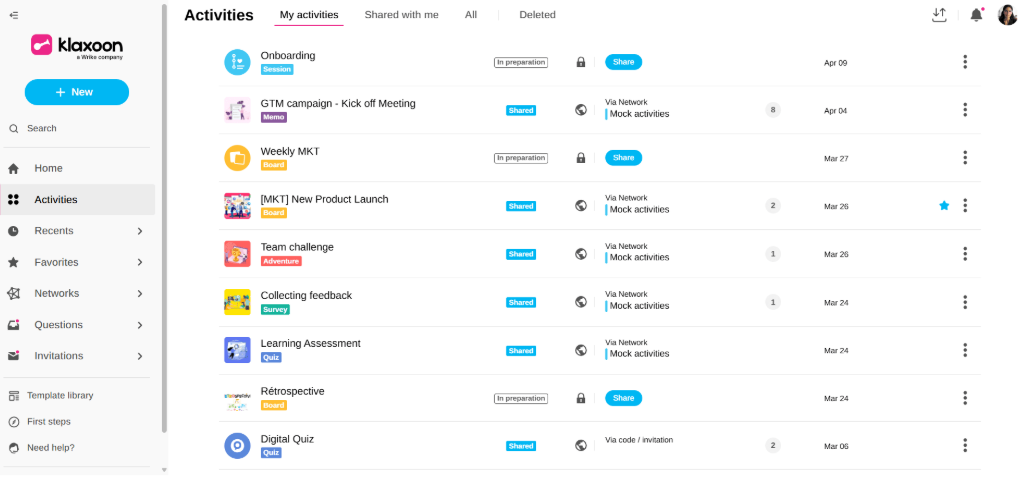Expand the Networks submenu
The height and width of the screenshot is (477, 1019).
pos(139,294)
